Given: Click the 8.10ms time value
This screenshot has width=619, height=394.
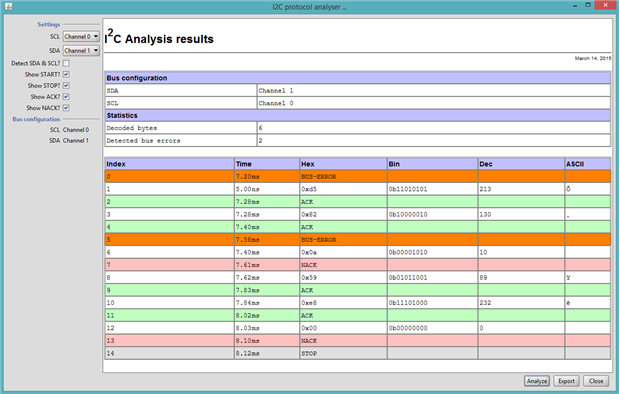Looking at the screenshot, I should pos(248,341).
